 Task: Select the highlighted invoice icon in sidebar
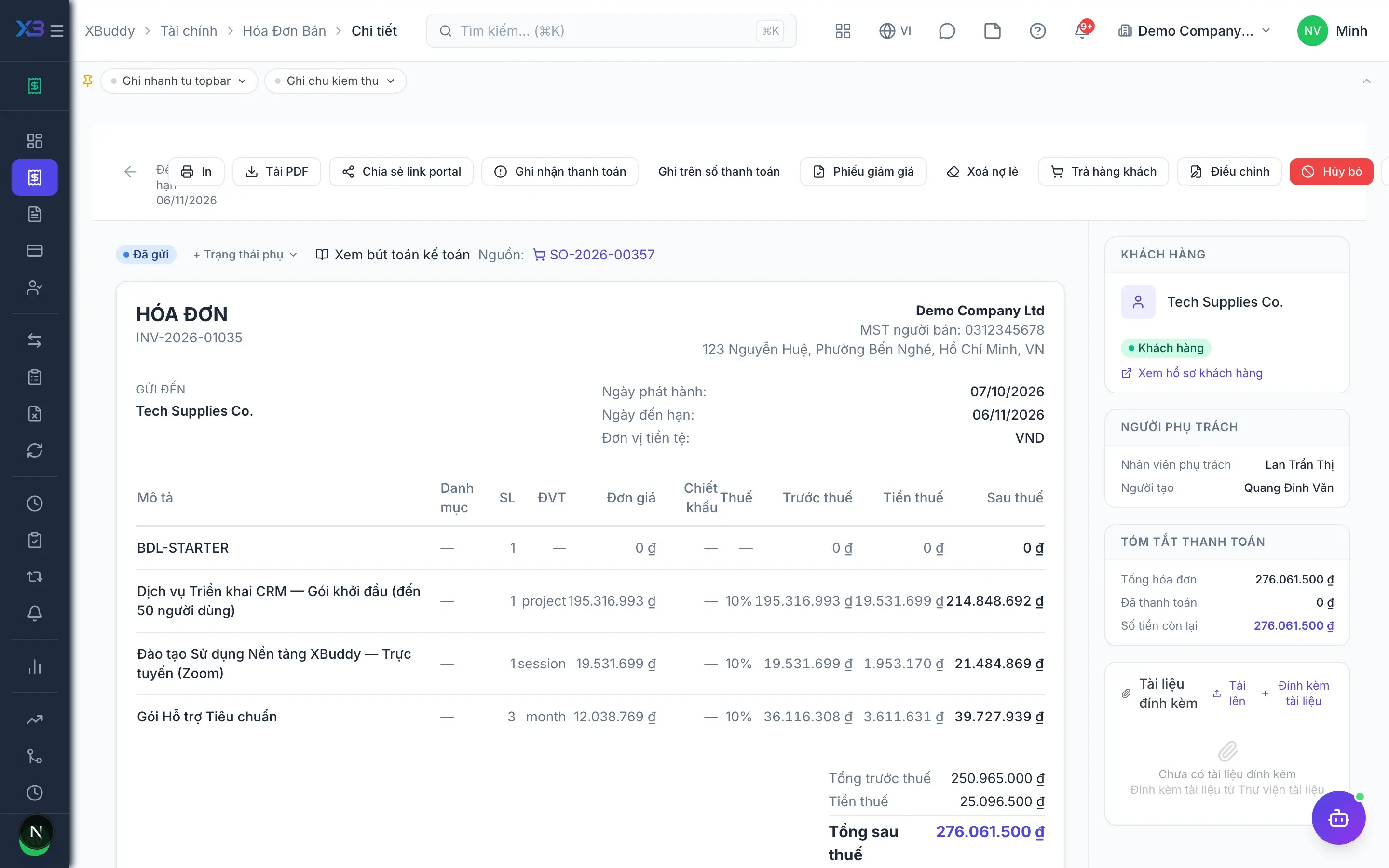point(34,177)
